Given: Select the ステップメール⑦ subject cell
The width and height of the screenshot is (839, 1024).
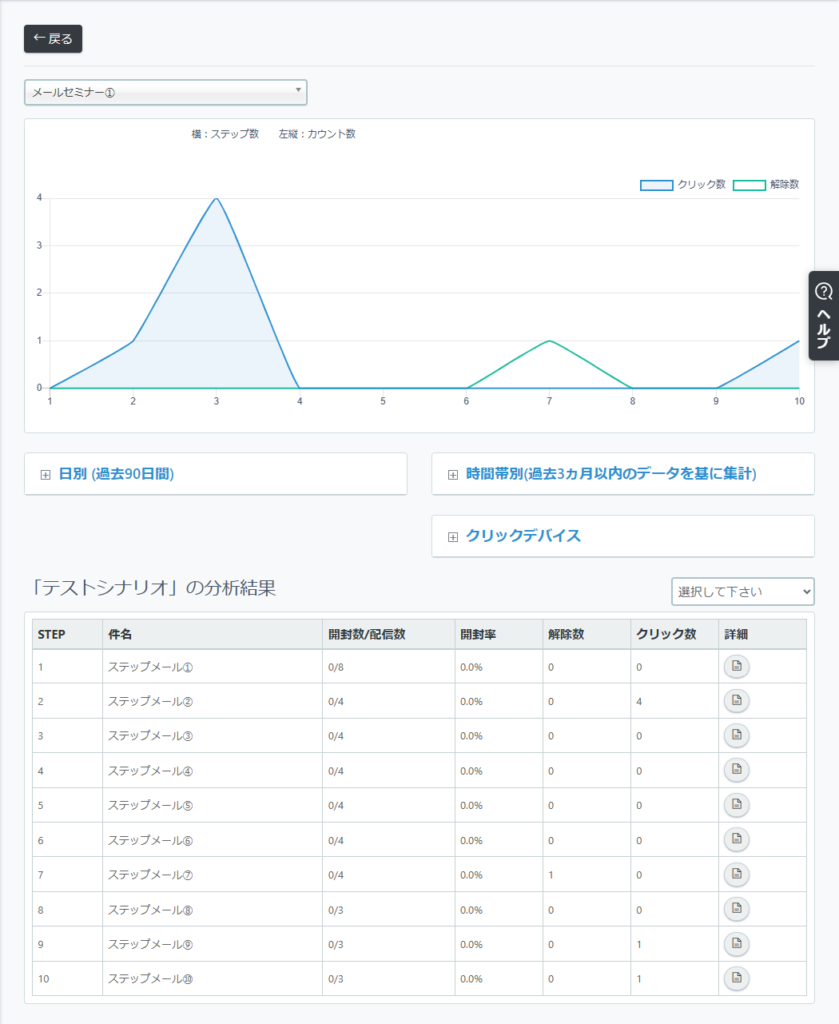Looking at the screenshot, I should [212, 874].
